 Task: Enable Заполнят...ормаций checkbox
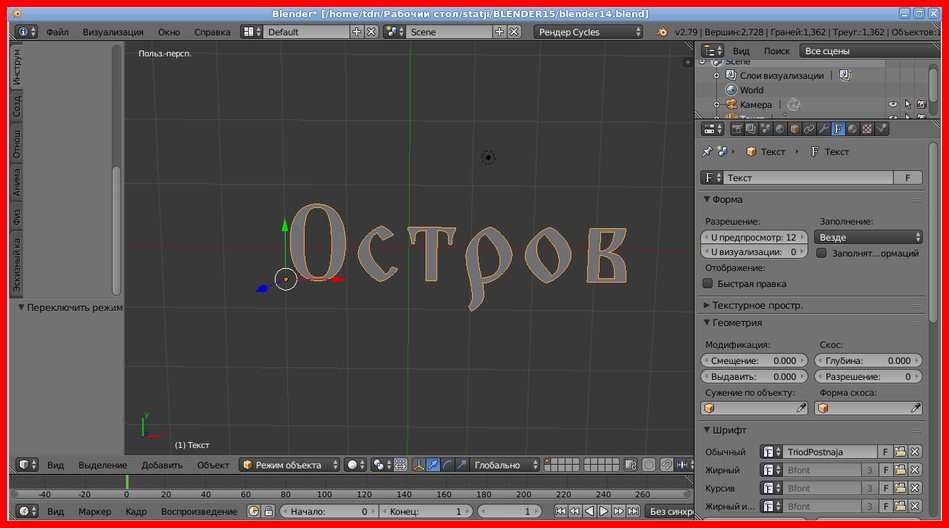[821, 253]
